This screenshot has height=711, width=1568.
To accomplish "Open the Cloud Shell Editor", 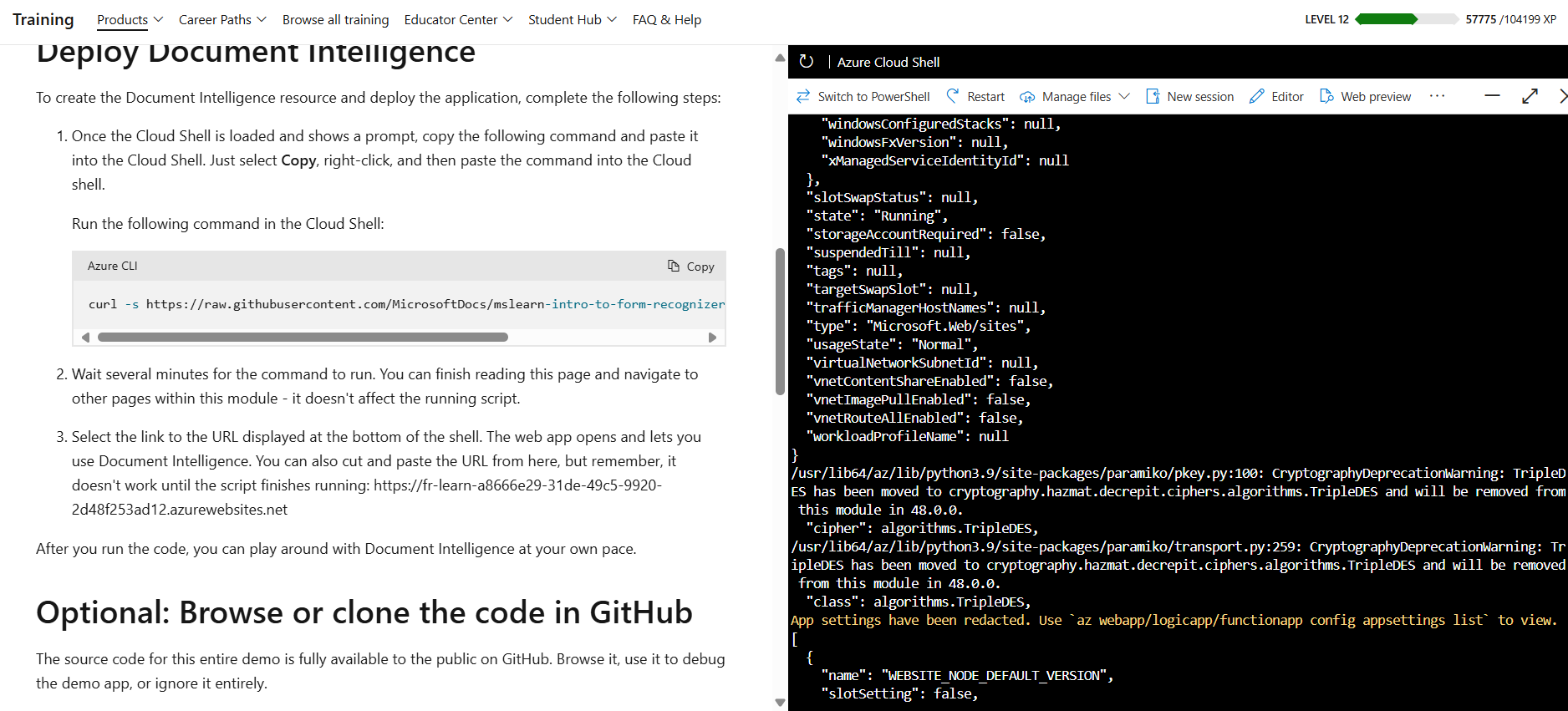I will (x=1276, y=97).
